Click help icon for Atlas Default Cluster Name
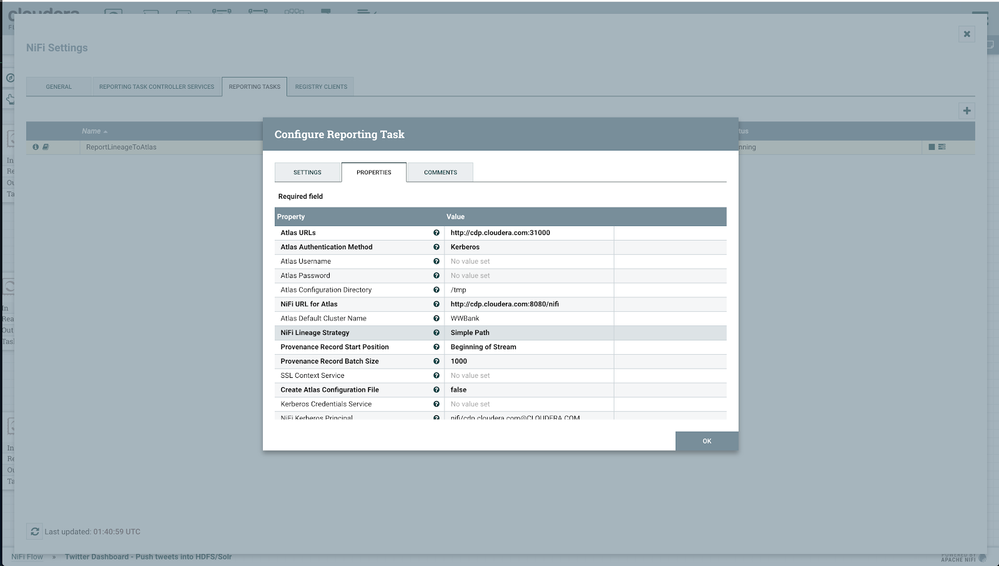The height and width of the screenshot is (566, 999). [x=436, y=318]
